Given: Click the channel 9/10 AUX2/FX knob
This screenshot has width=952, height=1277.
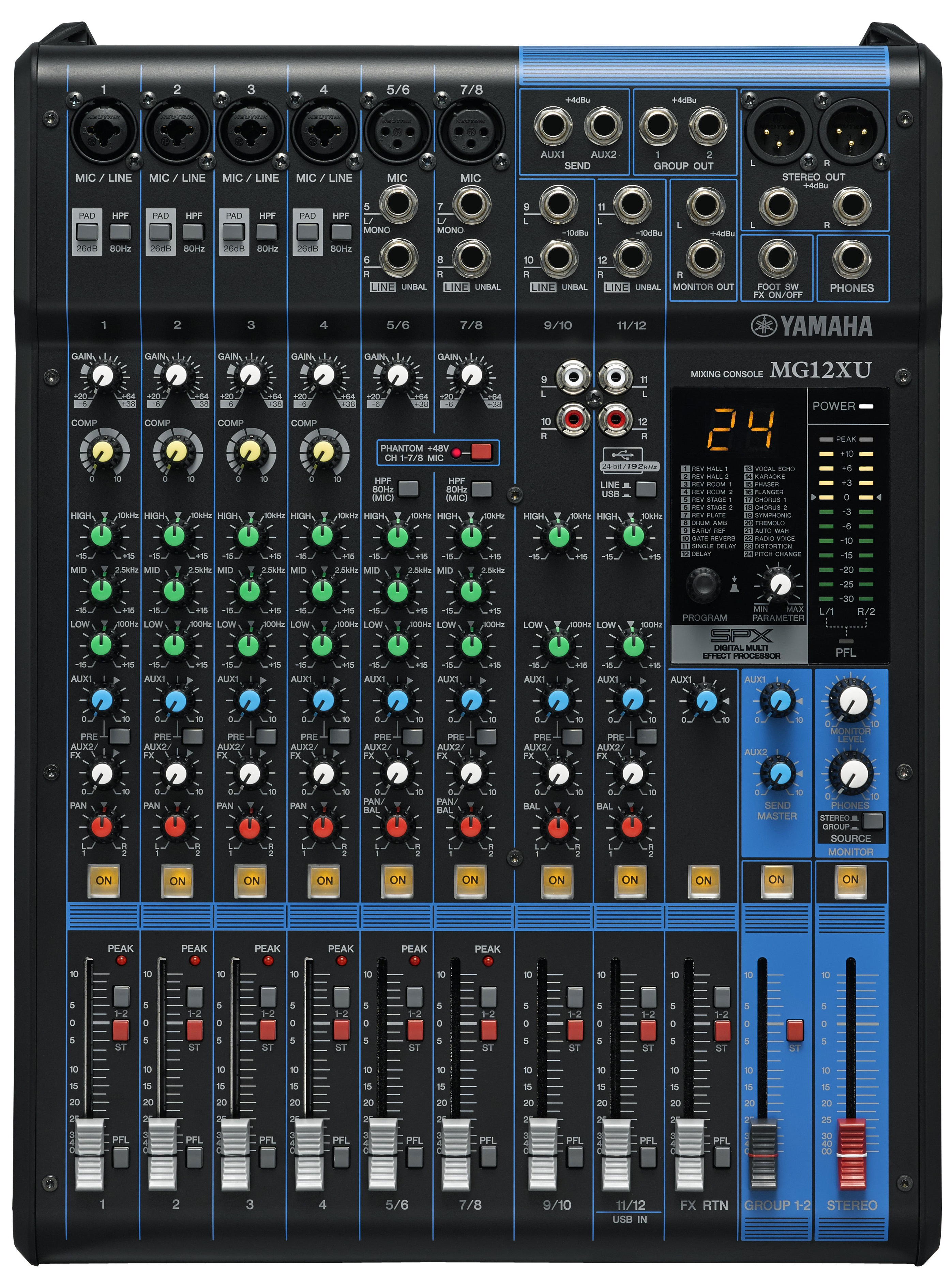Looking at the screenshot, I should click(x=558, y=774).
